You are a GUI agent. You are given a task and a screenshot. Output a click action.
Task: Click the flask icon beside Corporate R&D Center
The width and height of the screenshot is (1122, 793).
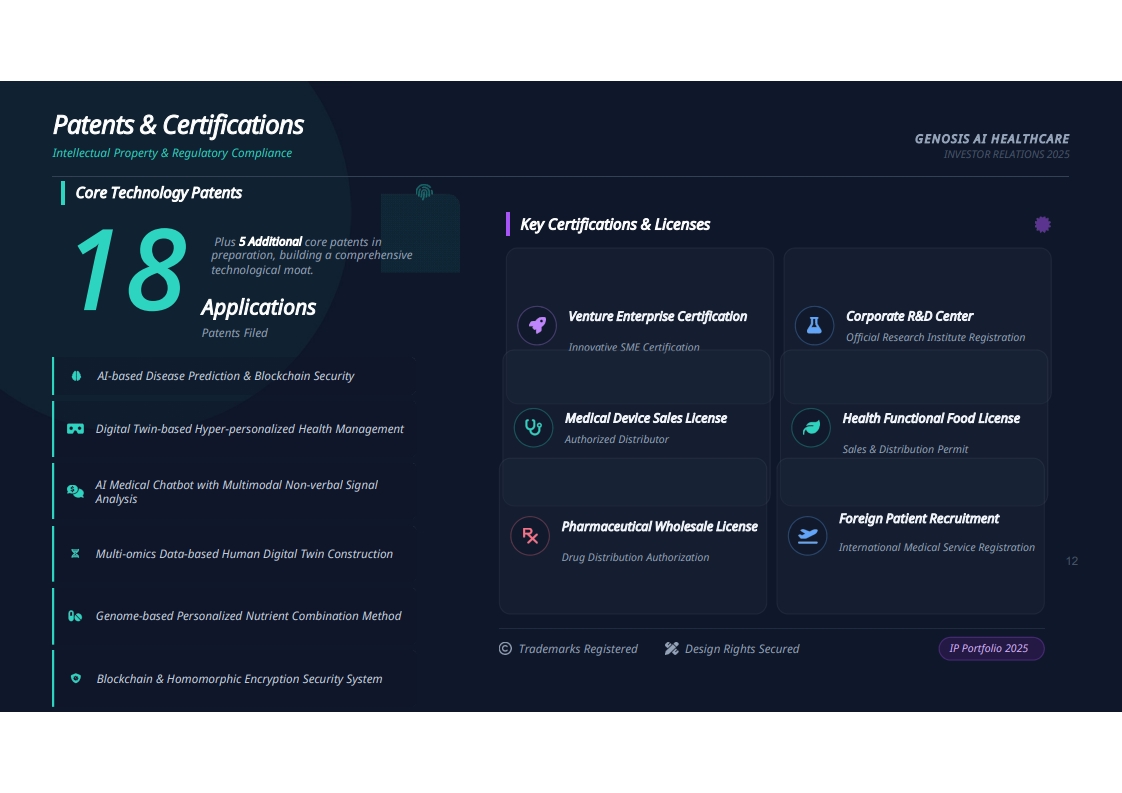click(814, 326)
